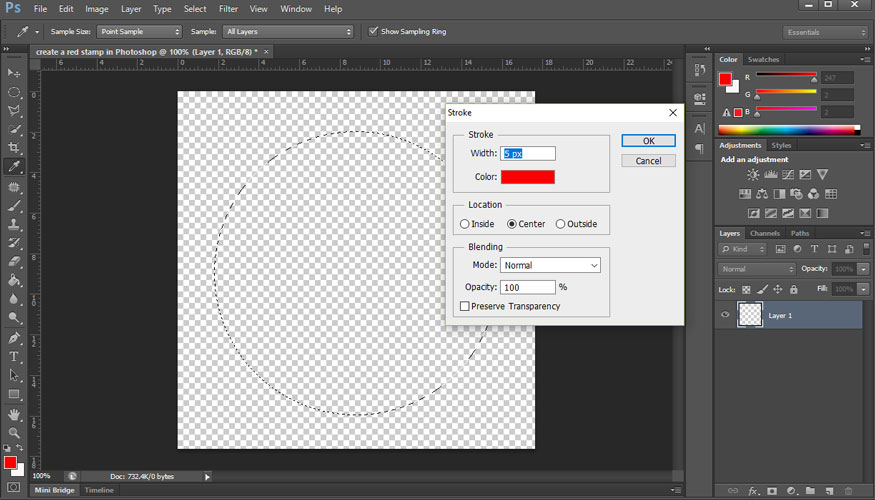The height and width of the screenshot is (500, 875).
Task: Select the Horizontal Type tool
Action: click(x=14, y=356)
